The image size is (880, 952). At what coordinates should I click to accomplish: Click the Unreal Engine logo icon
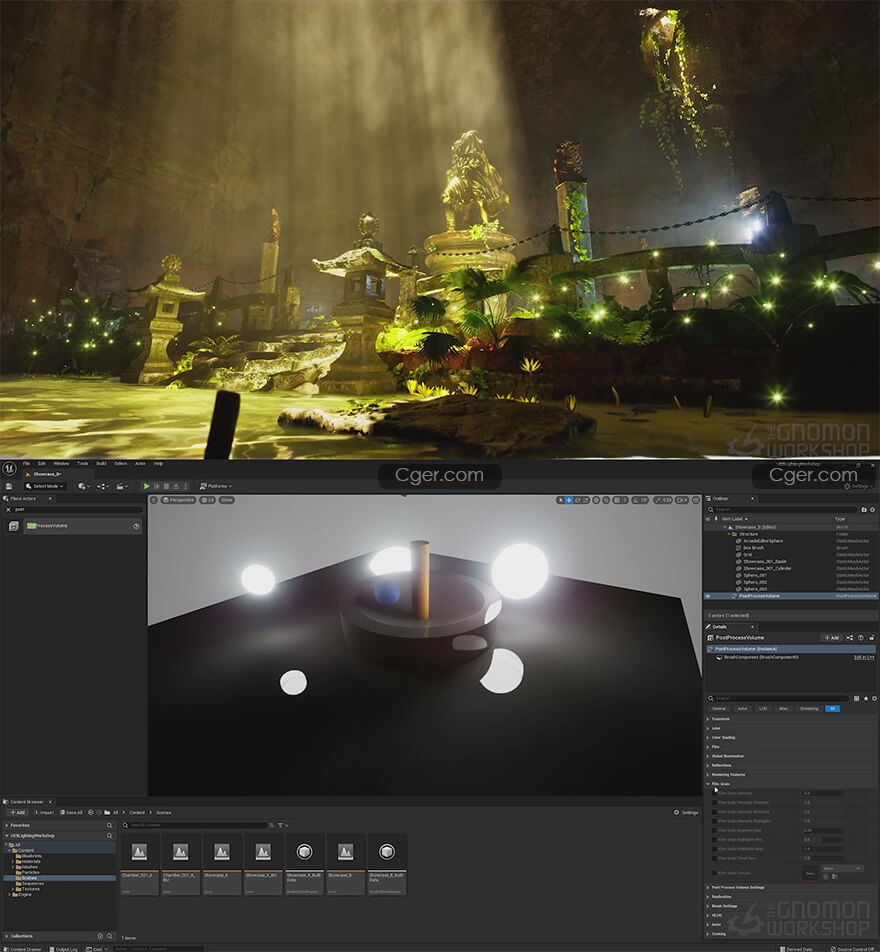(x=9, y=469)
